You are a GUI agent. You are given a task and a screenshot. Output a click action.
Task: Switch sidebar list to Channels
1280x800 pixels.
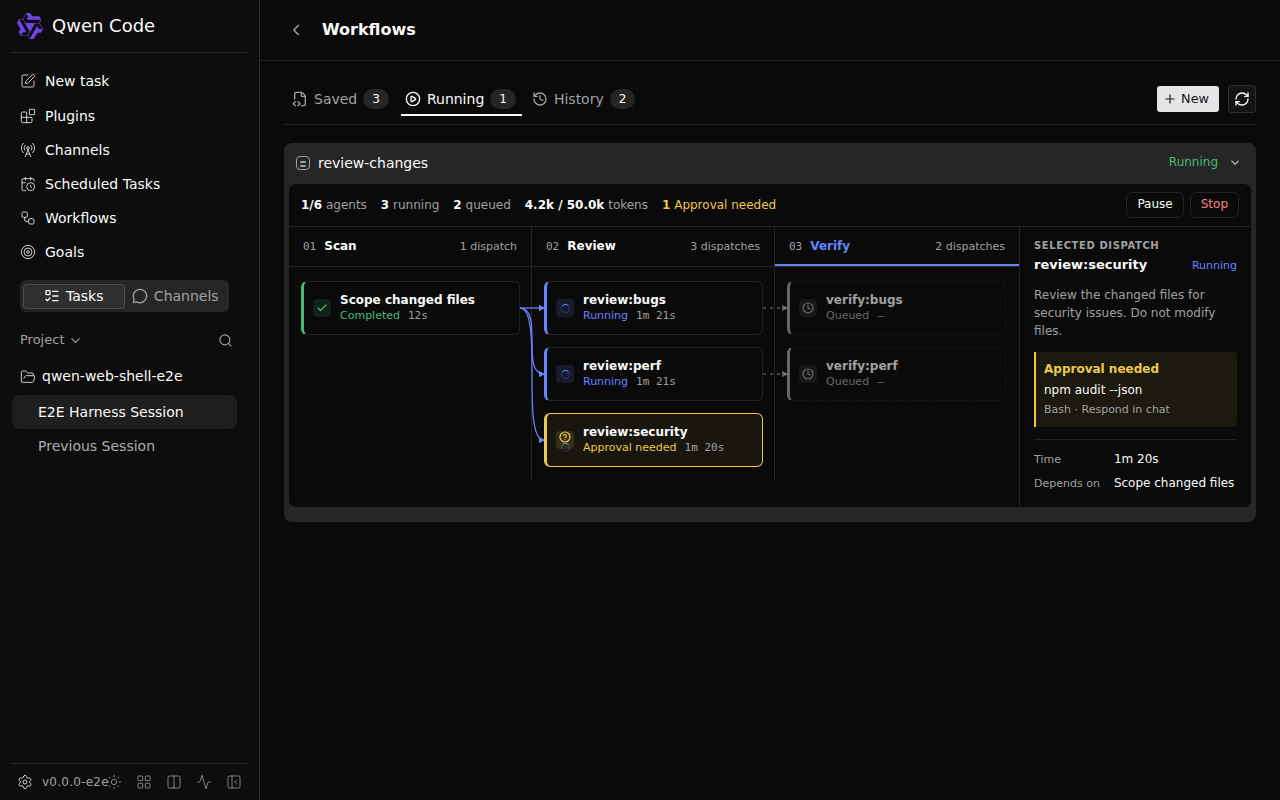pyautogui.click(x=175, y=296)
